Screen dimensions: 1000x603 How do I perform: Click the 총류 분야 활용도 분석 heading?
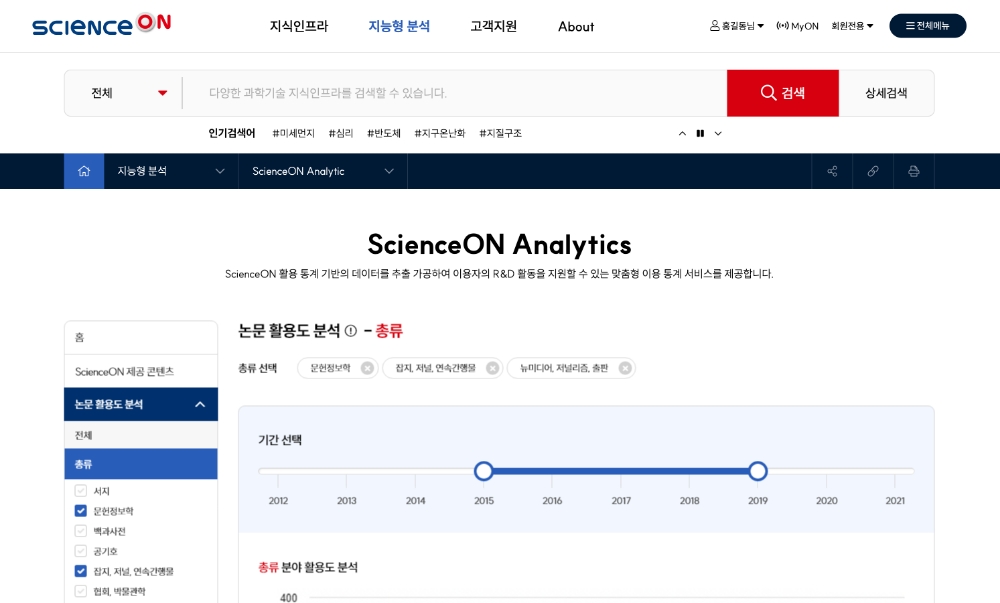(x=307, y=567)
